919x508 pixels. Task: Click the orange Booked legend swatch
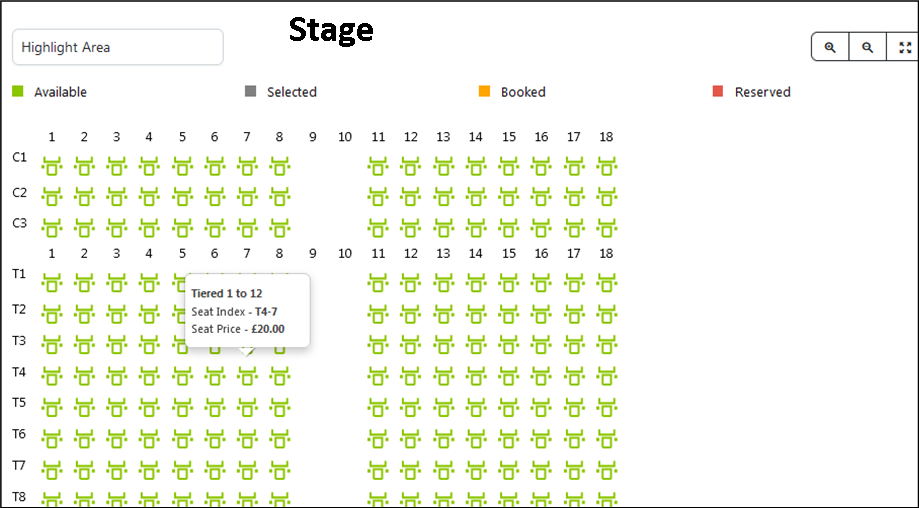(x=484, y=91)
